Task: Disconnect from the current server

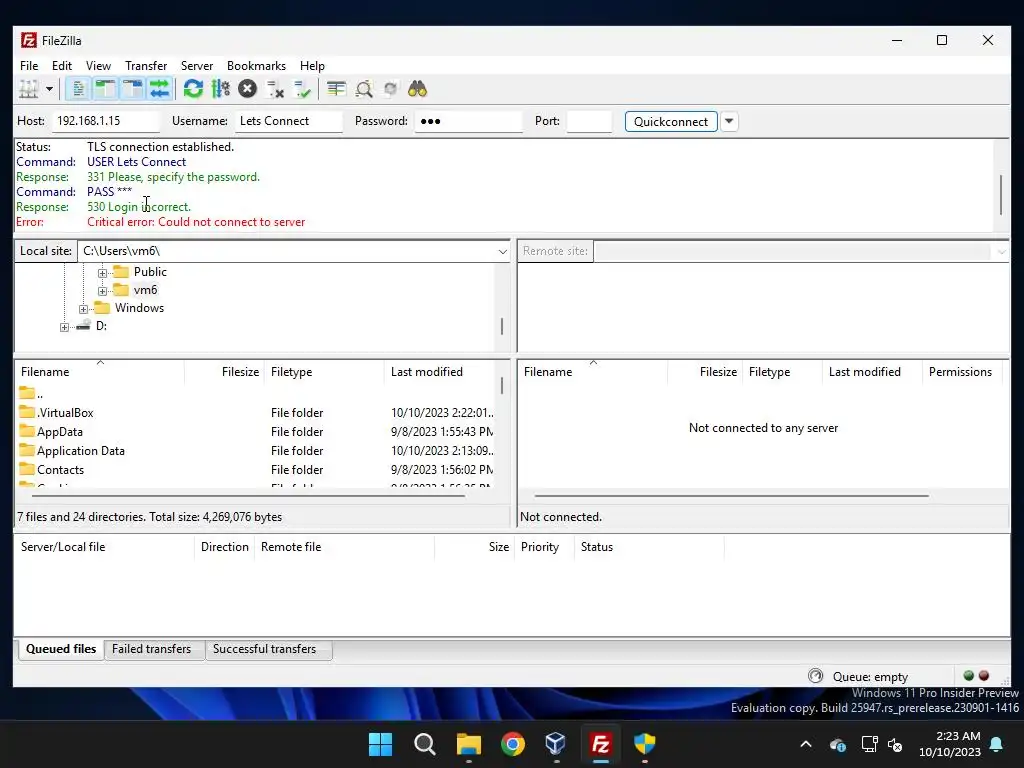Action: [275, 89]
